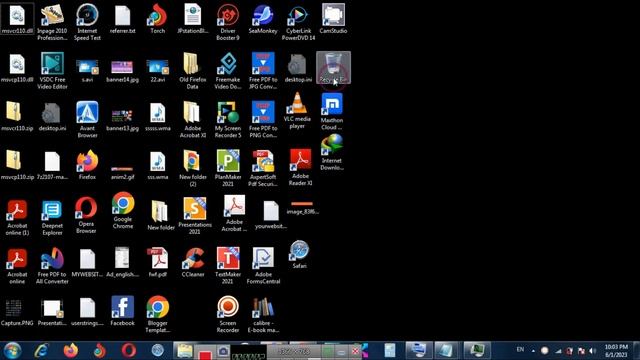Select Deepnet Explorer desktop icon
640x360 pixels.
click(x=52, y=217)
